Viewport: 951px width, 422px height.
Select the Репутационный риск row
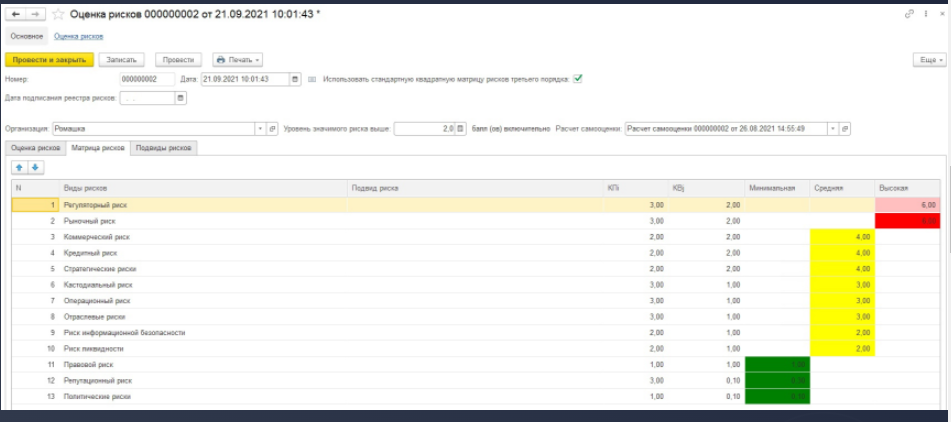pyautogui.click(x=476, y=380)
